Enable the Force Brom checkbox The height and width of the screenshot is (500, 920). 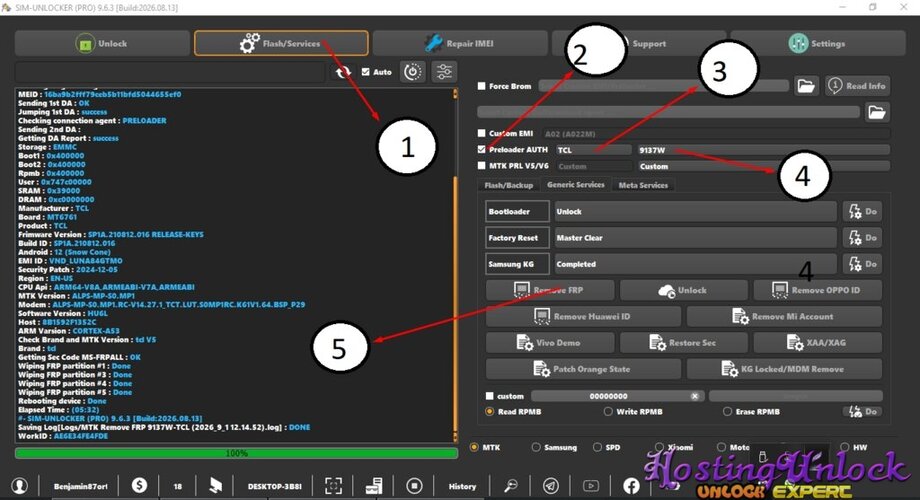coord(482,86)
